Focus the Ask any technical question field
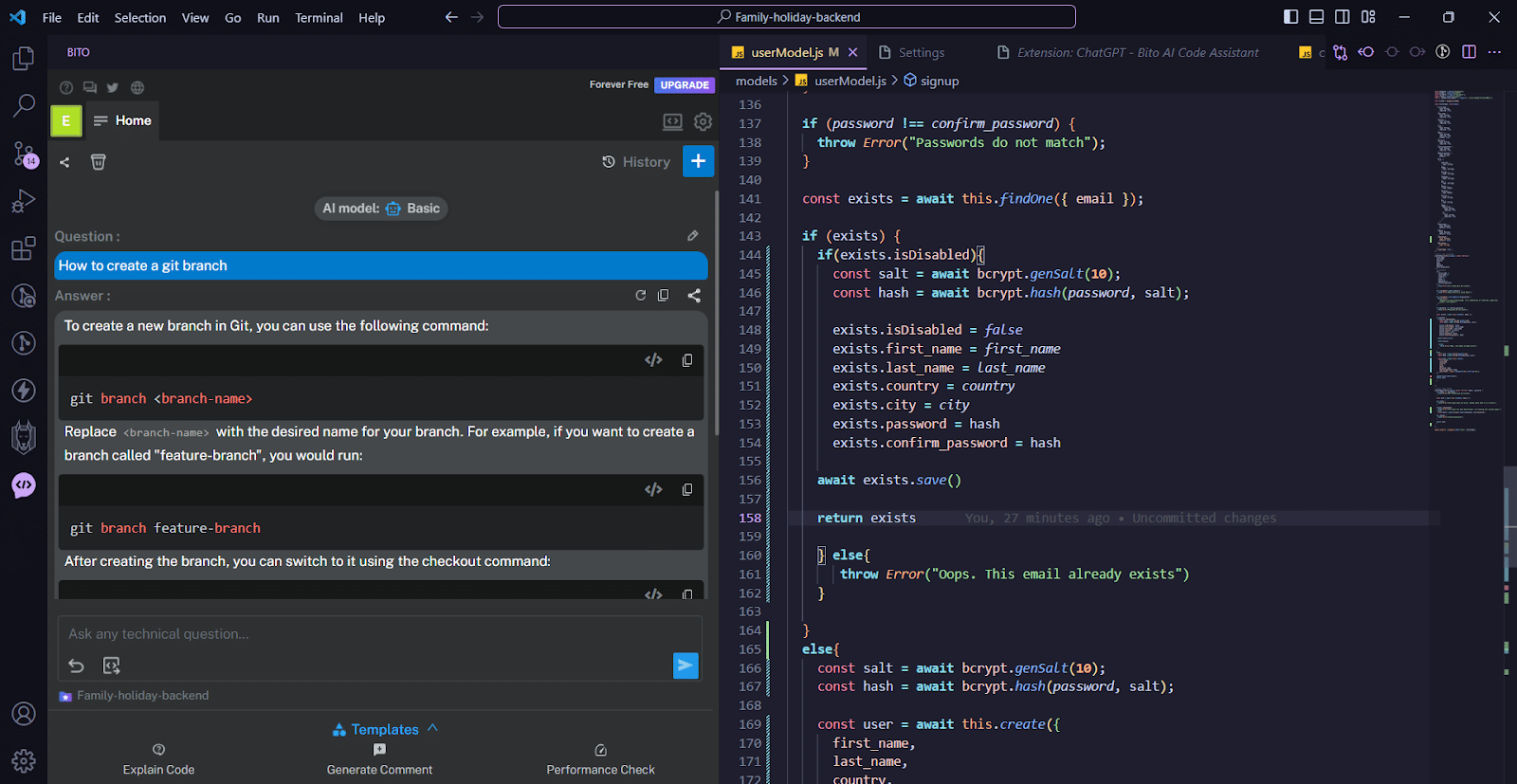The width and height of the screenshot is (1517, 784). 379,634
